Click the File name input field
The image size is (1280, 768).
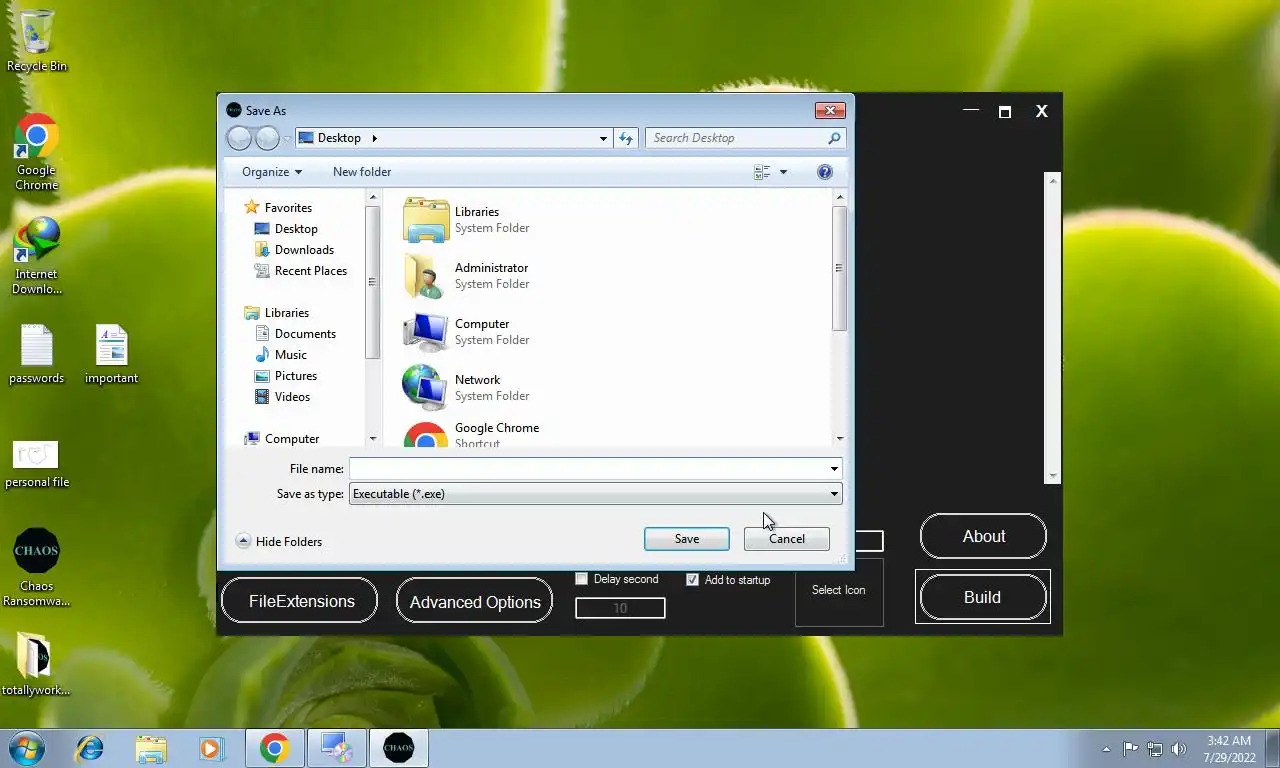pos(588,469)
